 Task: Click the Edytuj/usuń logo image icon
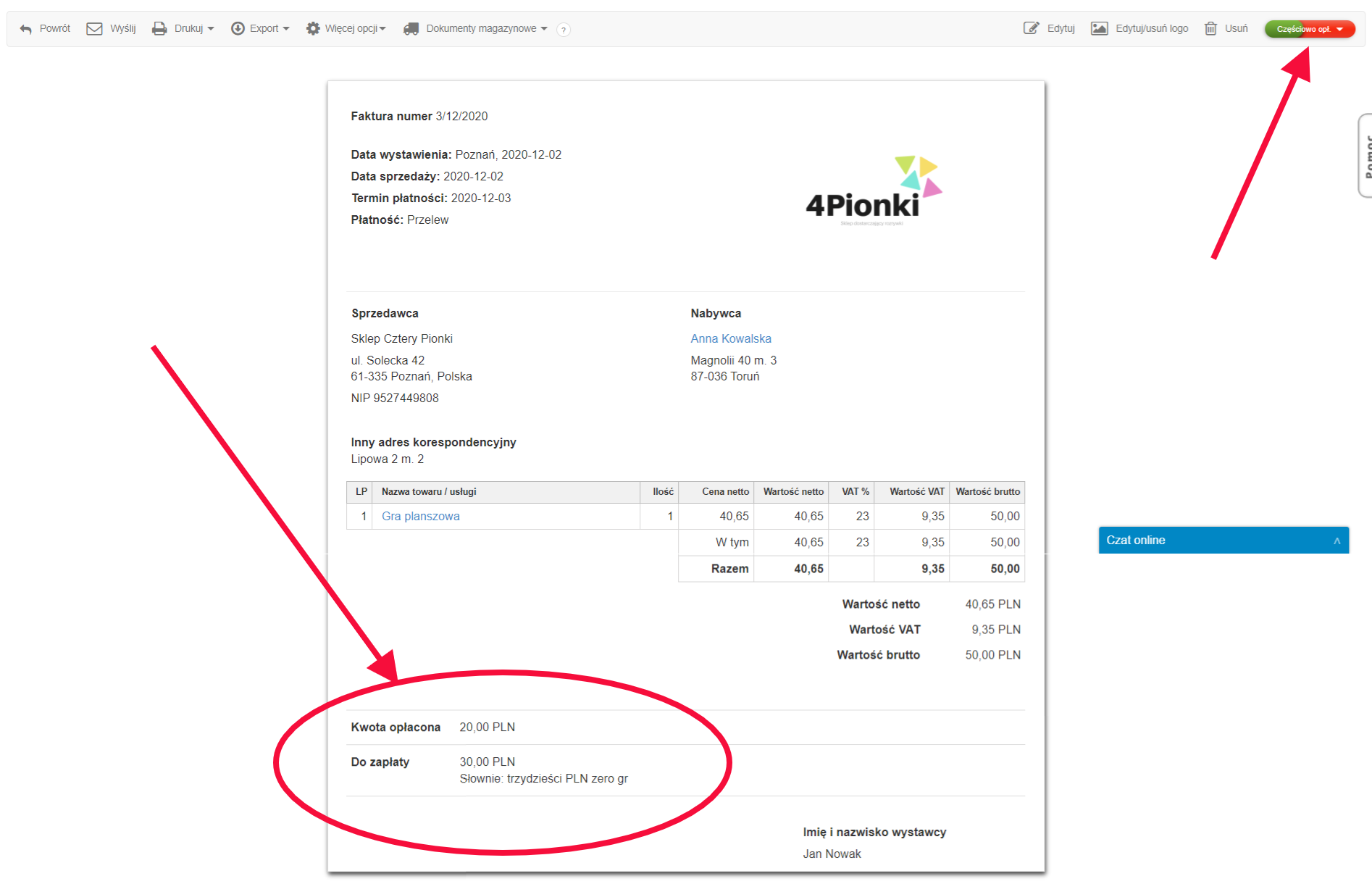click(x=1100, y=29)
